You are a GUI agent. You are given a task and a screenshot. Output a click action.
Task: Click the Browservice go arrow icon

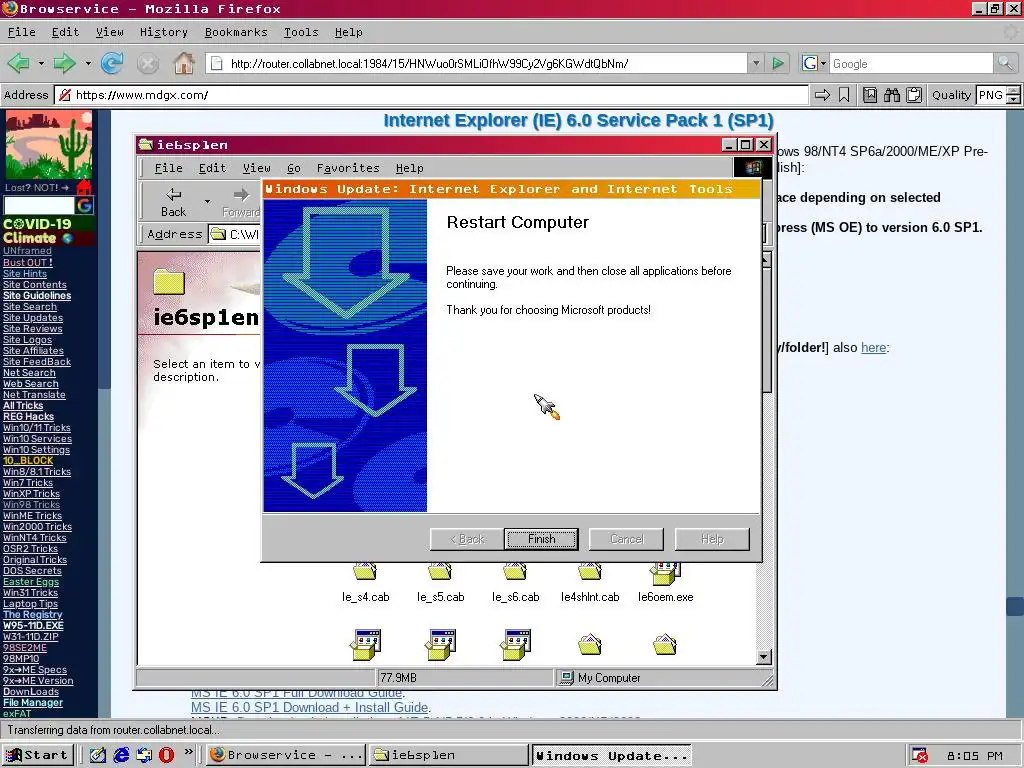(822, 95)
